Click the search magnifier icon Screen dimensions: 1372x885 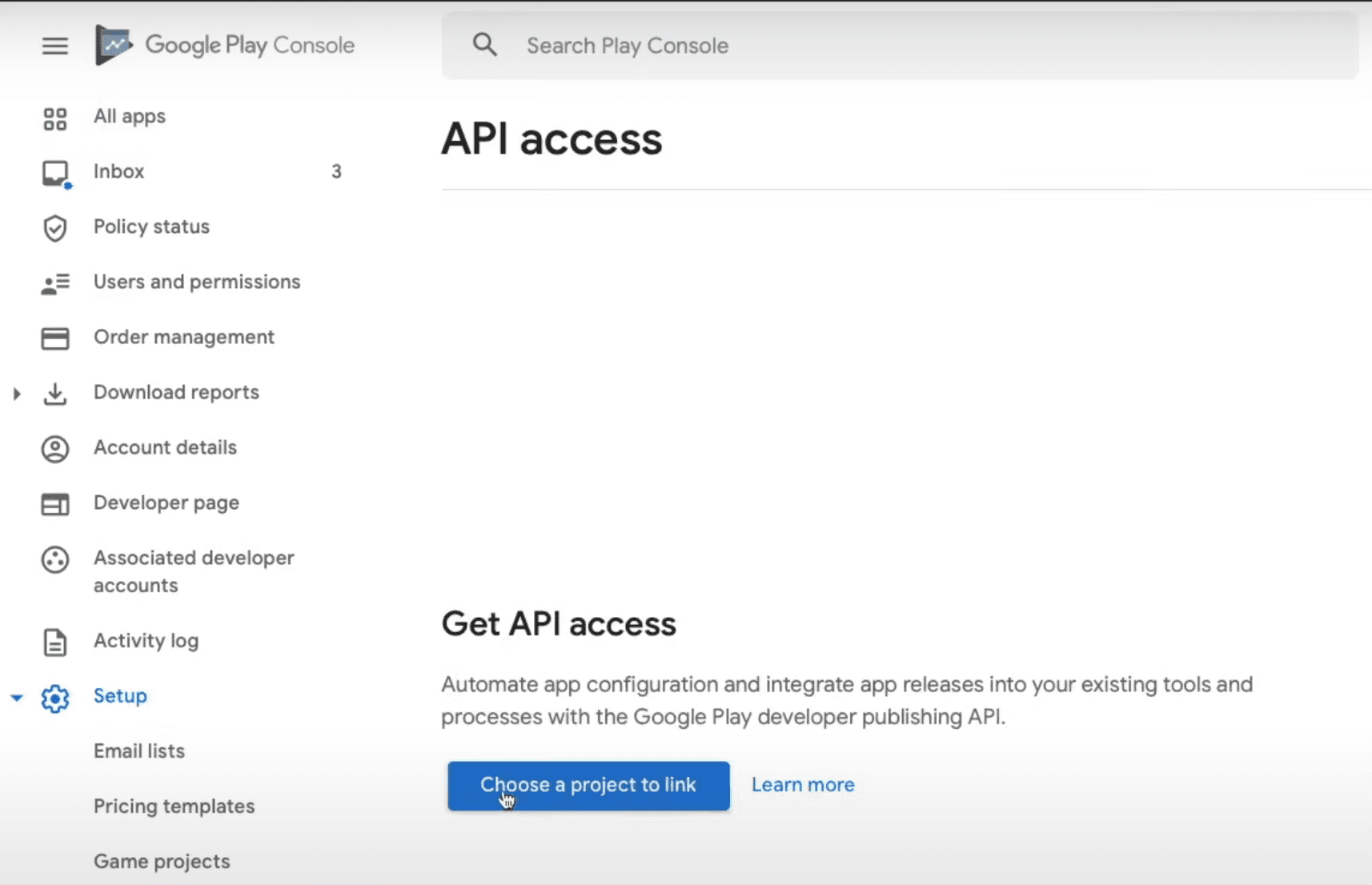click(x=484, y=45)
